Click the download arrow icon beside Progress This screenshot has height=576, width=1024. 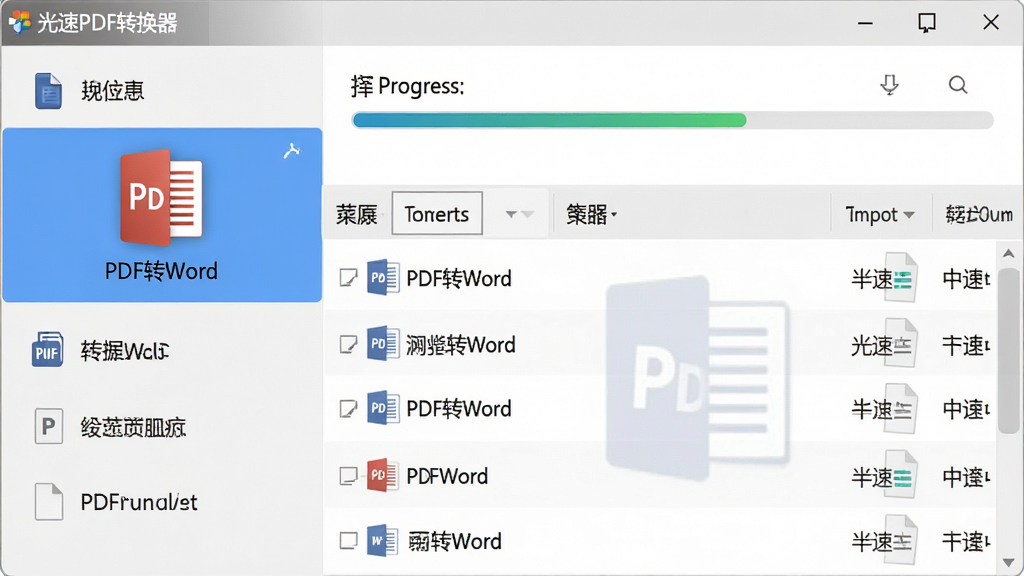(x=889, y=85)
